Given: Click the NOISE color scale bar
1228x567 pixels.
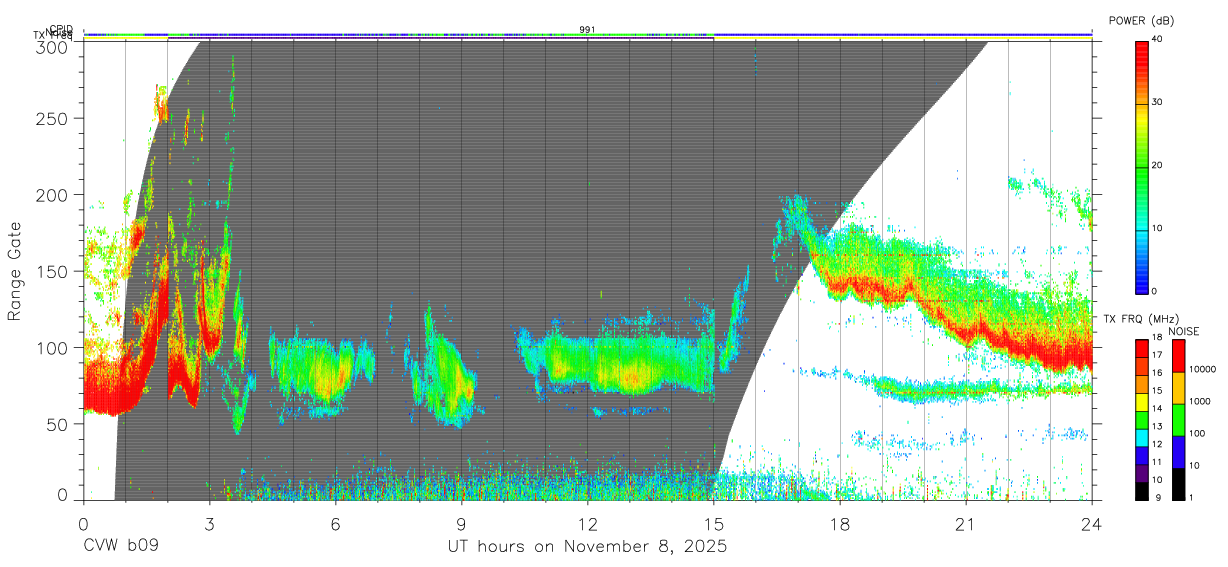Looking at the screenshot, I should tap(1180, 419).
